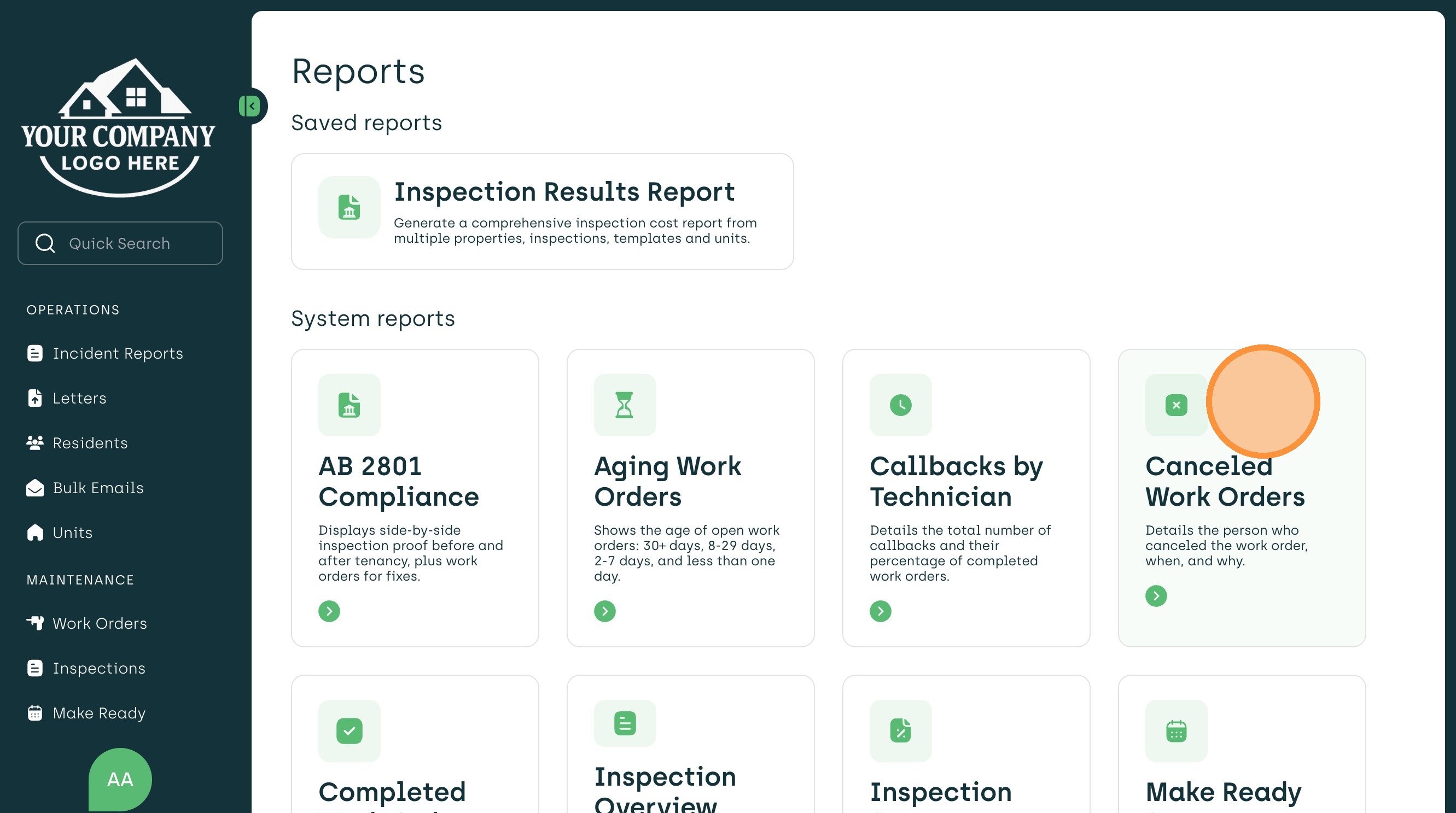Viewport: 1456px width, 813px height.
Task: Click the Quick Search field
Action: pos(120,243)
